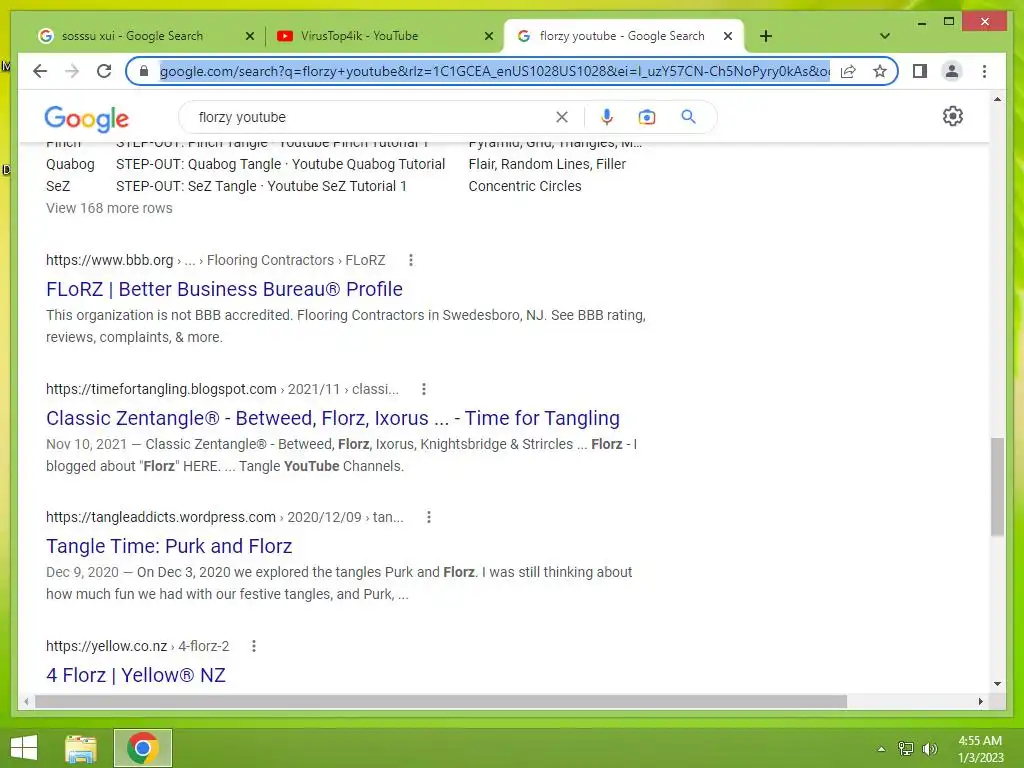Click https://www.bbb.org breadcrumb URL
Image resolution: width=1024 pixels, height=768 pixels.
[x=109, y=260]
